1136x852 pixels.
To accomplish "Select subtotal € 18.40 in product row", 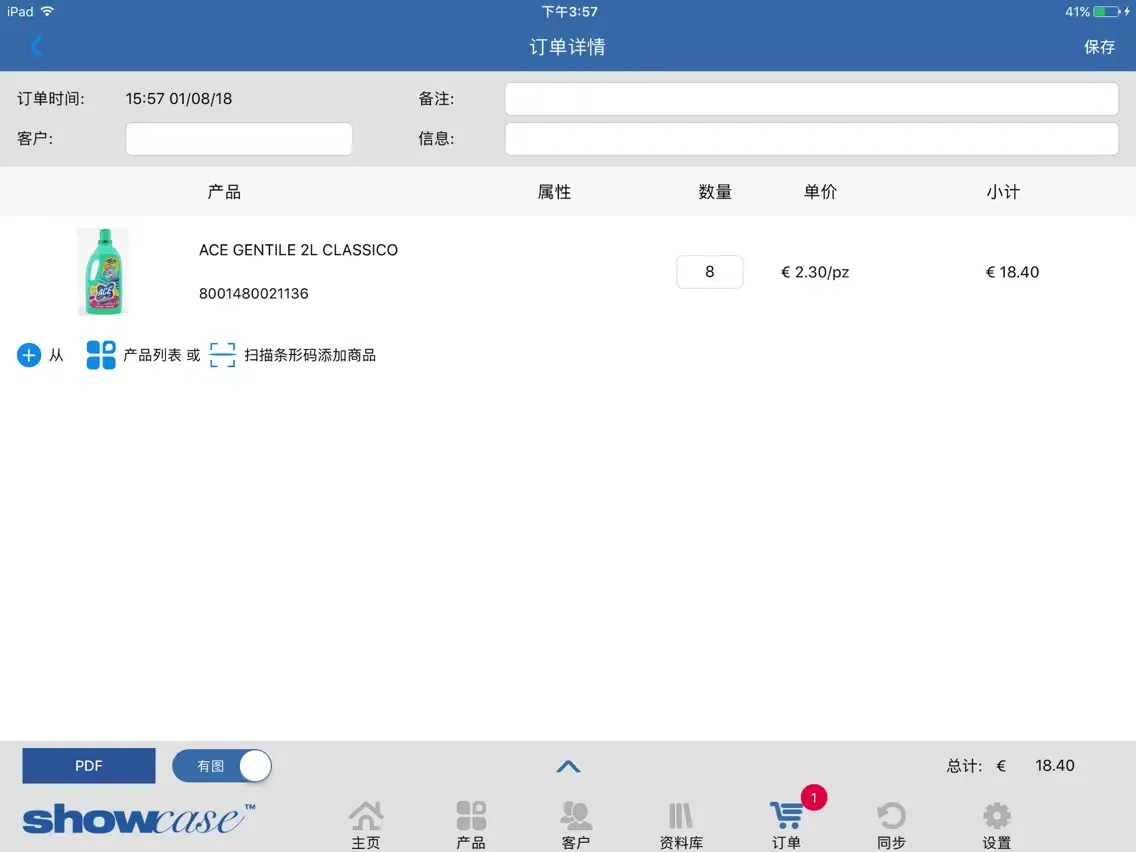I will pyautogui.click(x=1012, y=272).
